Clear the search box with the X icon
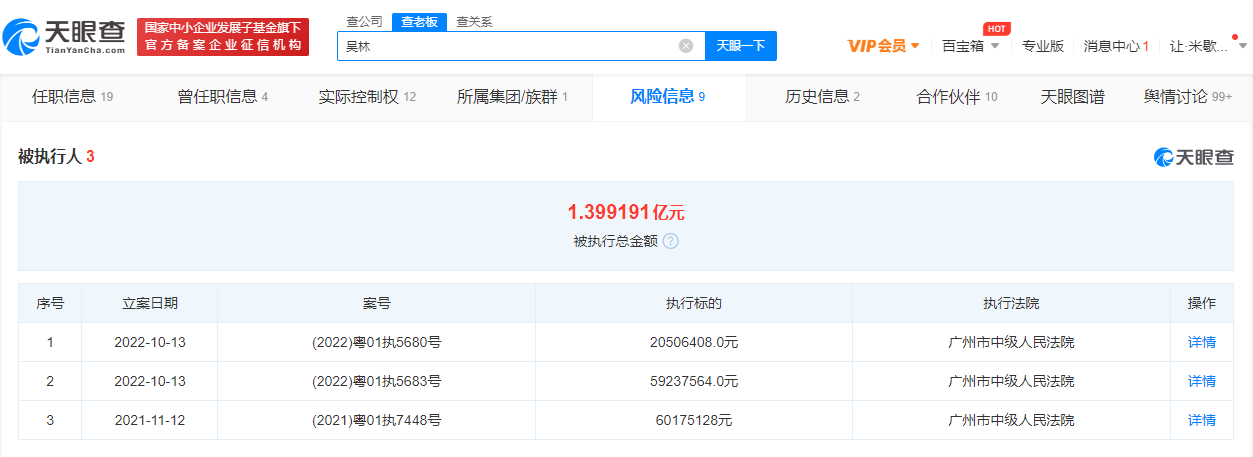Viewport: 1253px width, 457px height. click(x=686, y=46)
